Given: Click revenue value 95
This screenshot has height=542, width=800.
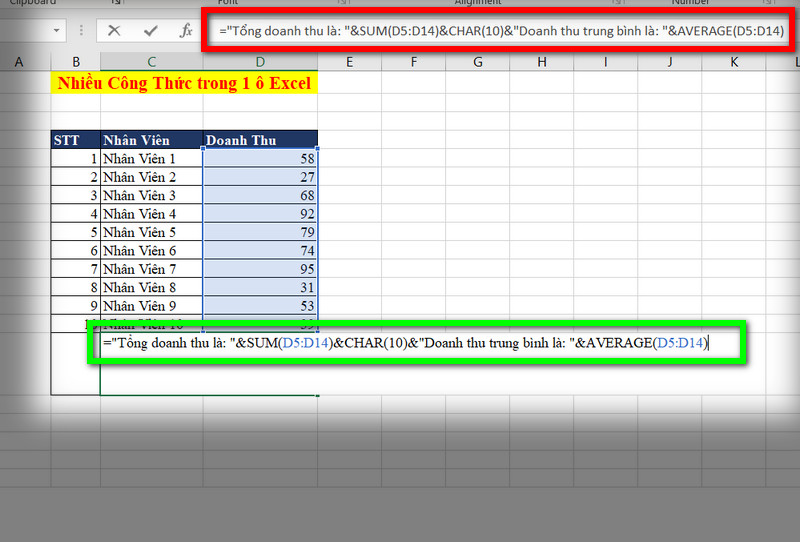Looking at the screenshot, I should (260, 269).
